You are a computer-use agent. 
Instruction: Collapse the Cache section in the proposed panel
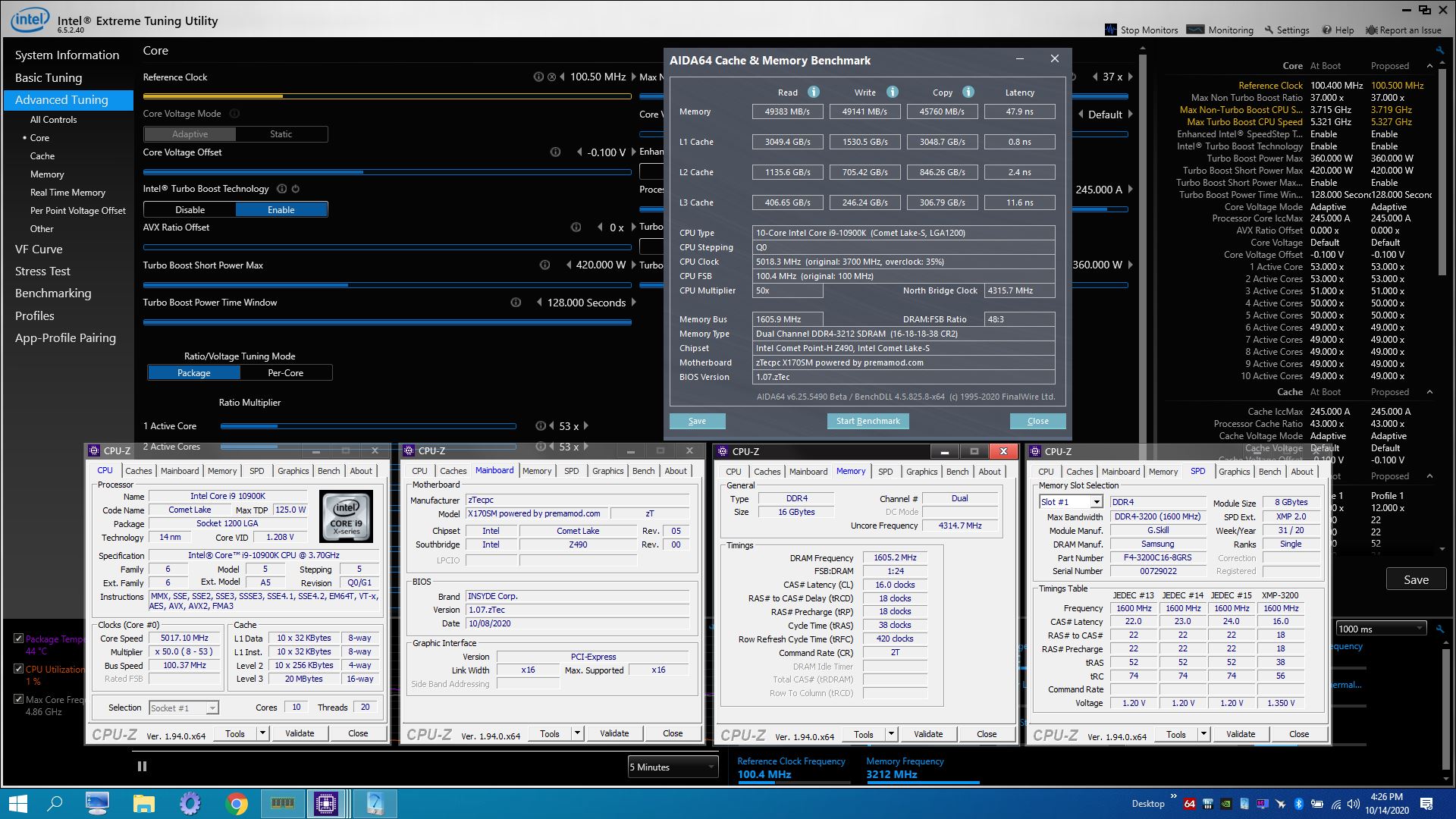click(x=1429, y=392)
